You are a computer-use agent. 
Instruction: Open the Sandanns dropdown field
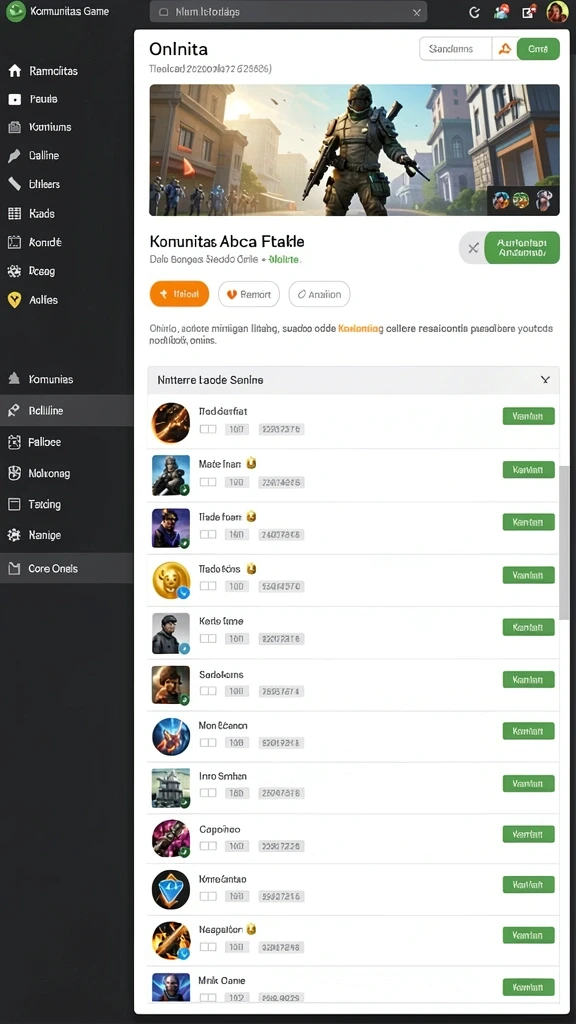(x=455, y=49)
